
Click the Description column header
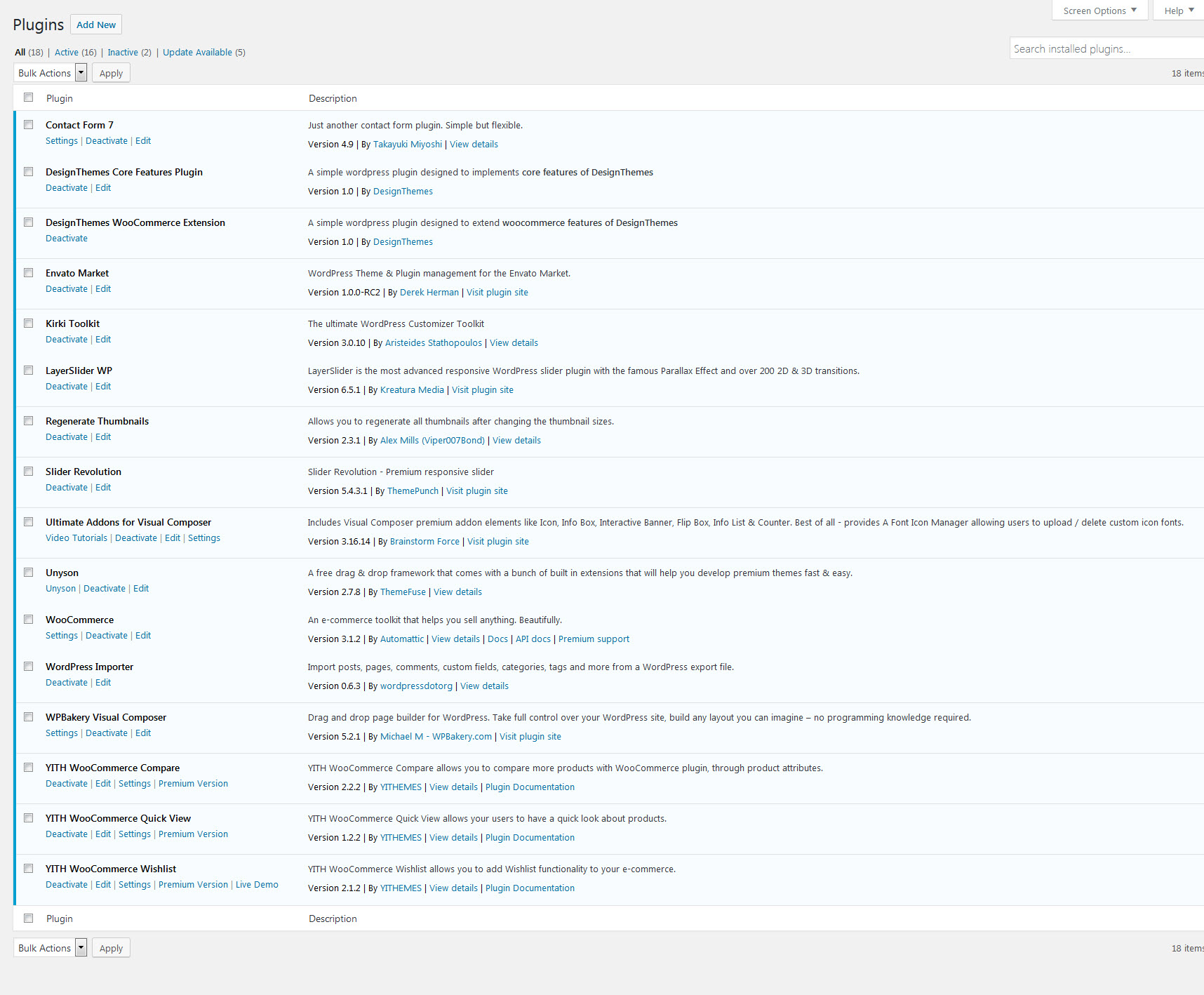click(333, 98)
